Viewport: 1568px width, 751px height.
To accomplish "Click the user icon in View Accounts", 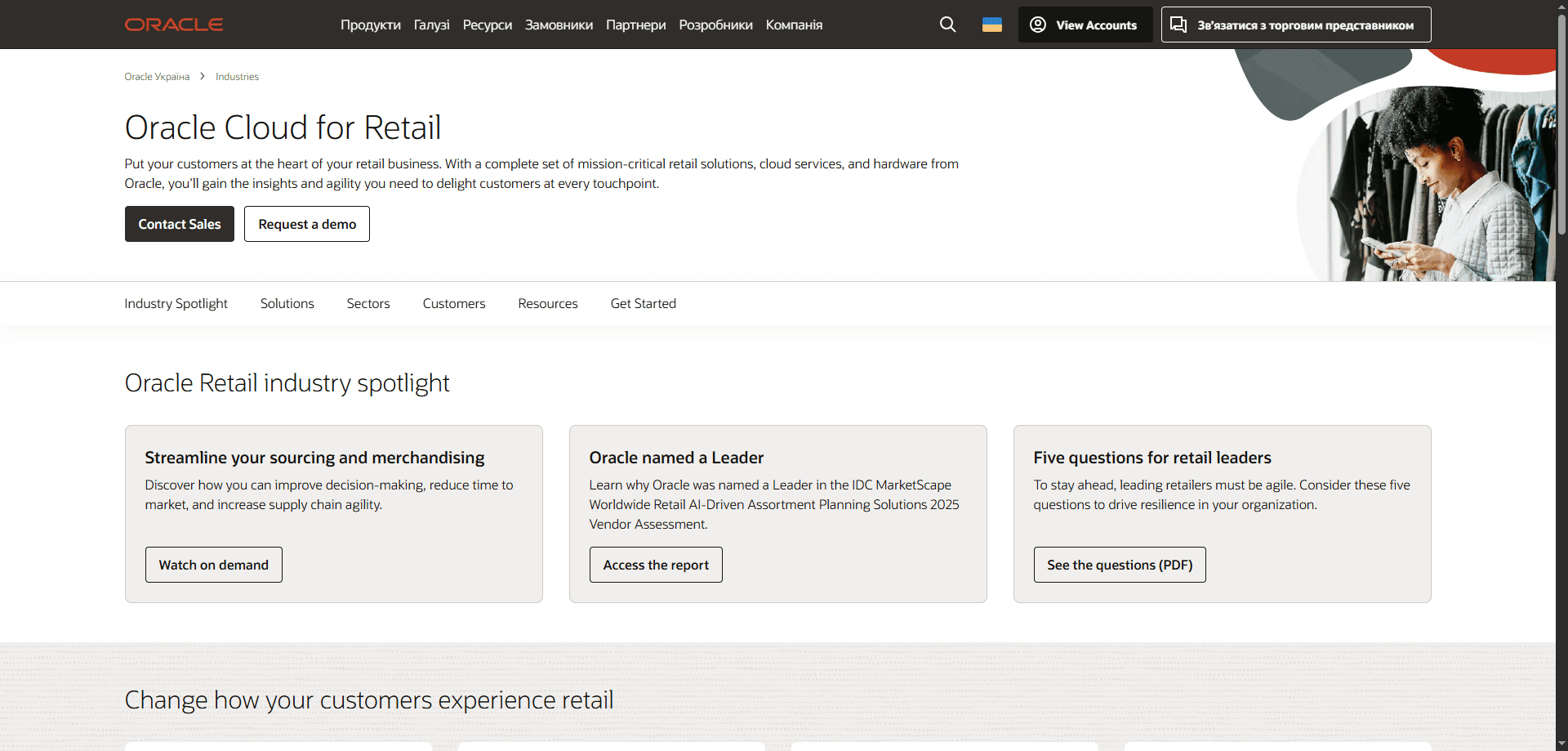I will click(1038, 25).
